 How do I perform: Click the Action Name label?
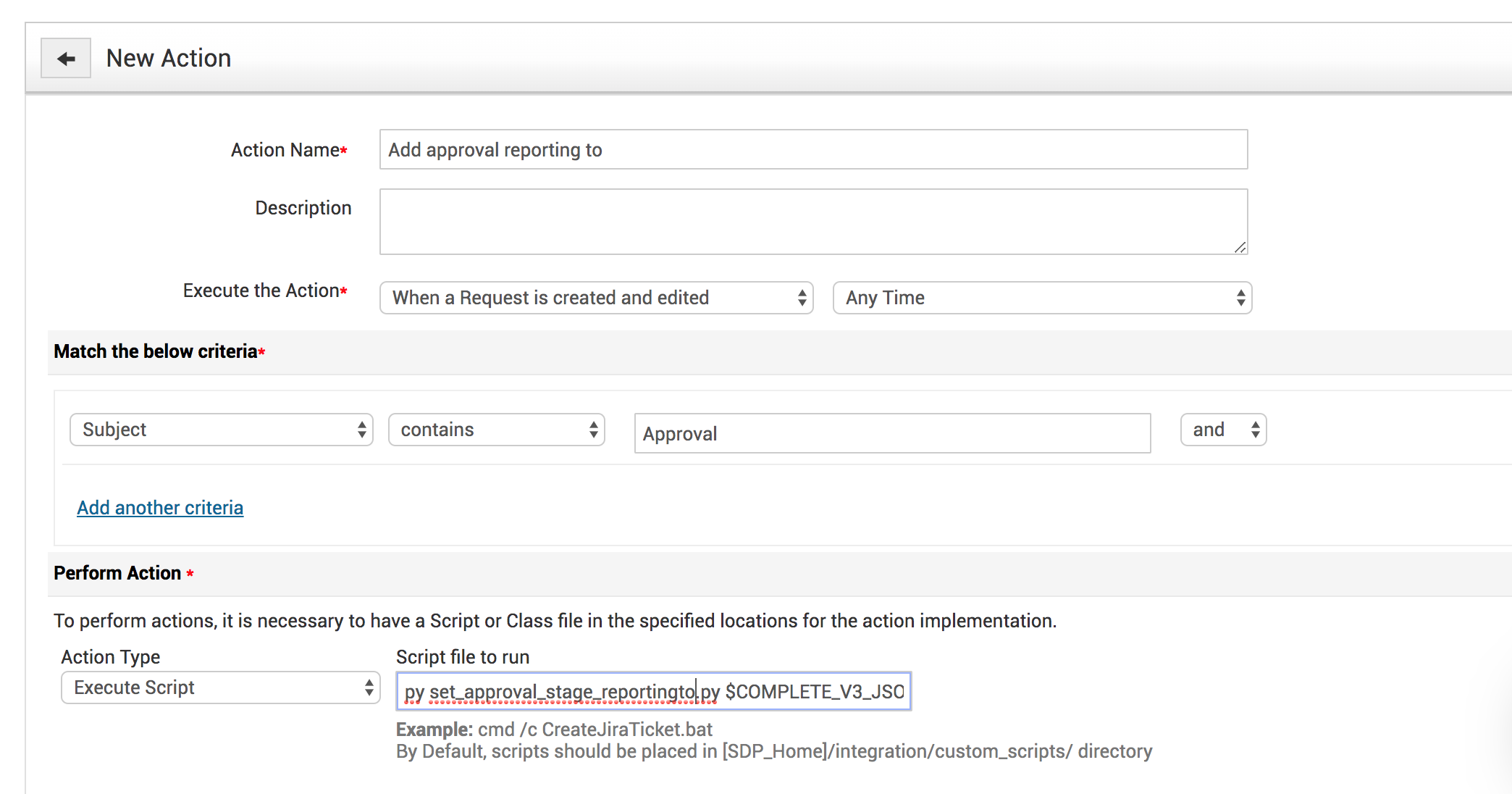(285, 150)
